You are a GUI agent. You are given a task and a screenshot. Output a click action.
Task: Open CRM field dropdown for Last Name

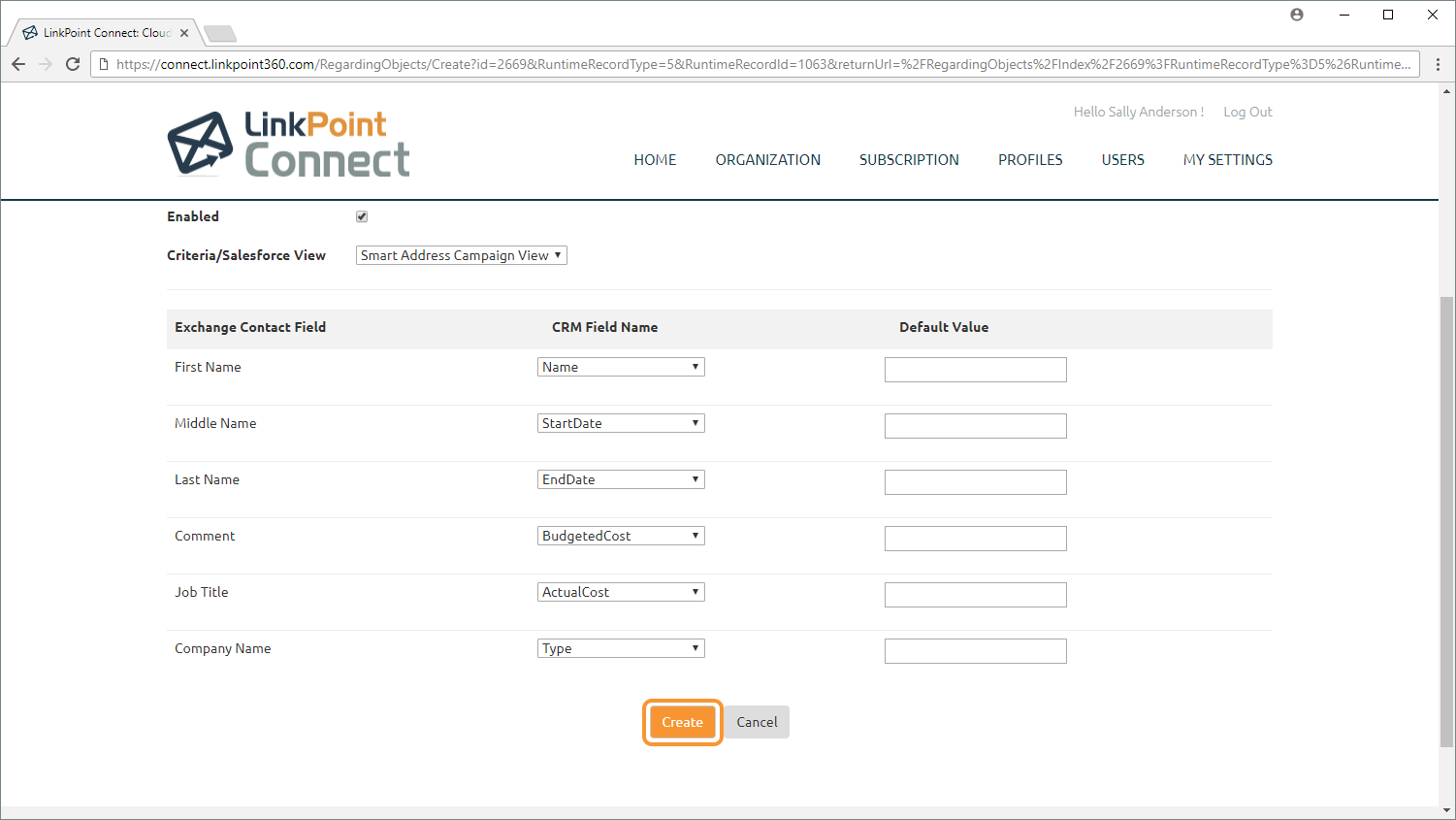(621, 479)
